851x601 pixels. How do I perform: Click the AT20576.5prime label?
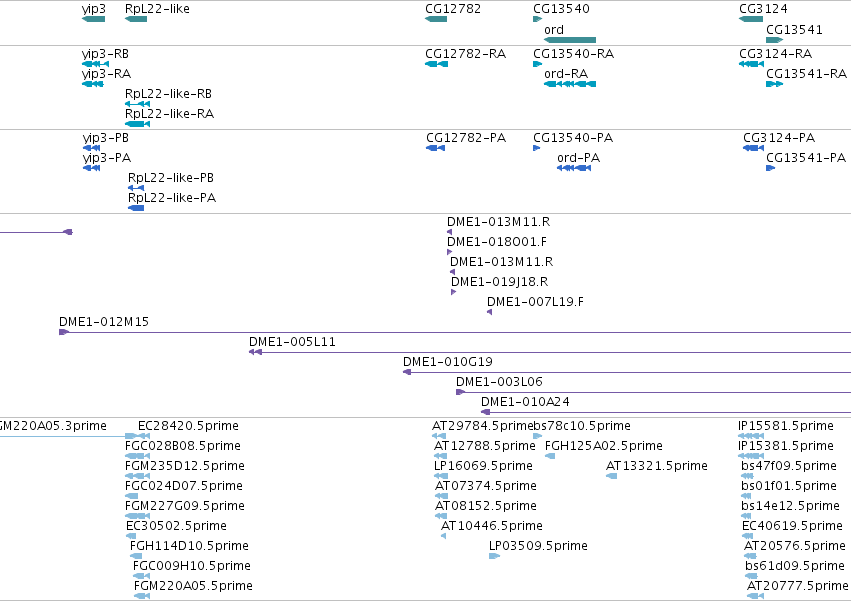tap(795, 546)
